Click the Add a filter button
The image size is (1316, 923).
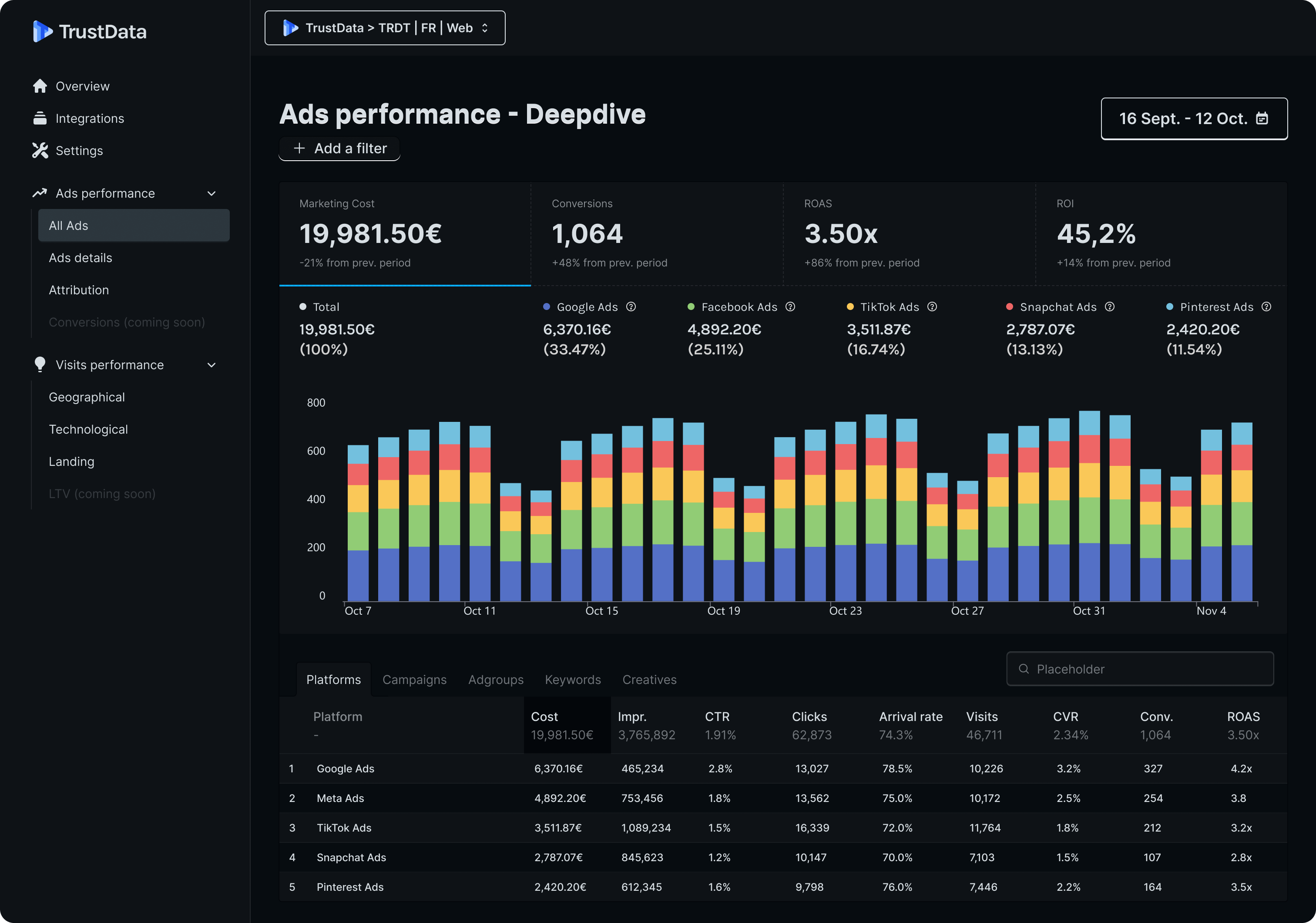[339, 148]
